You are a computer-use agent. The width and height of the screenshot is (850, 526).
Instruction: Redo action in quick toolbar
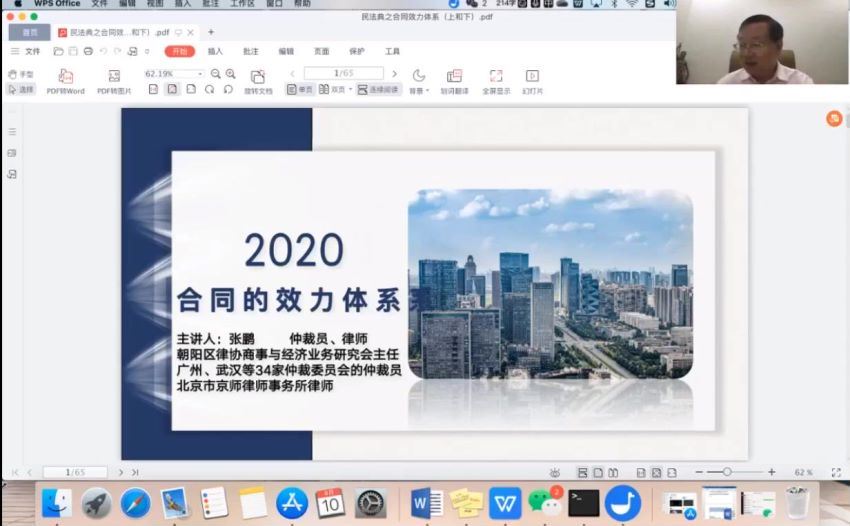[x=118, y=52]
